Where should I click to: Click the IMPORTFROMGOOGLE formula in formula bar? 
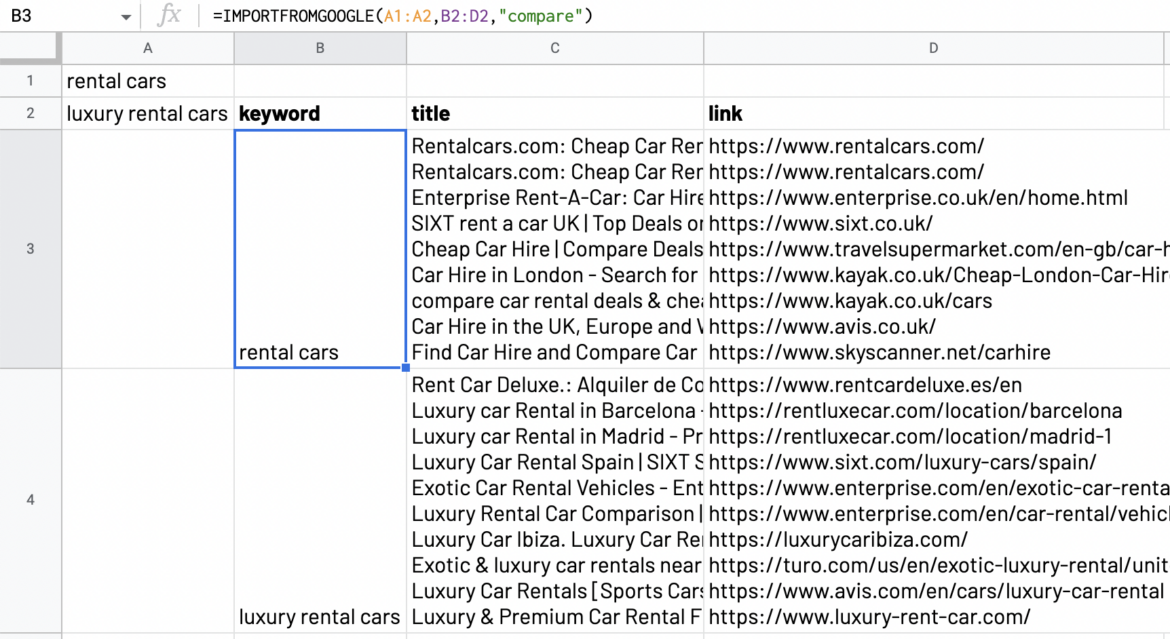pyautogui.click(x=402, y=16)
